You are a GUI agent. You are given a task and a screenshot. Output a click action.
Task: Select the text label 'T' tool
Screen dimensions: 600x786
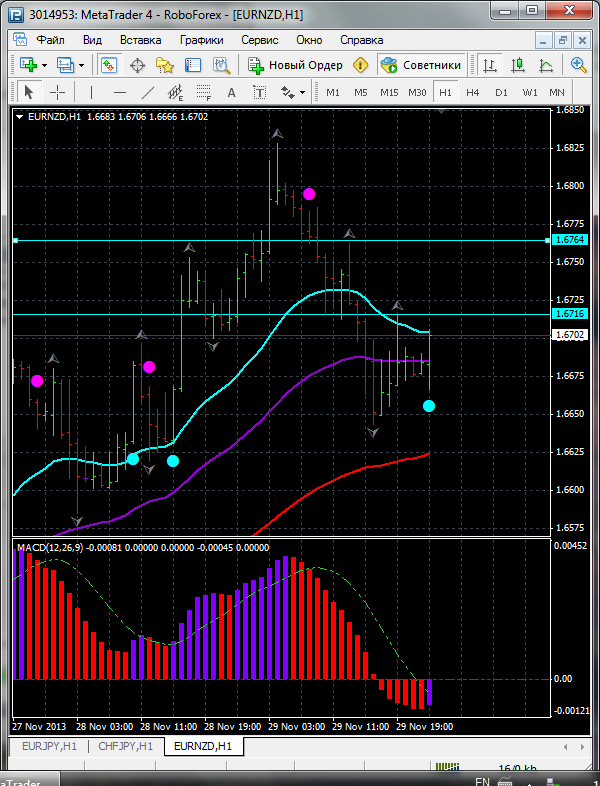[259, 92]
